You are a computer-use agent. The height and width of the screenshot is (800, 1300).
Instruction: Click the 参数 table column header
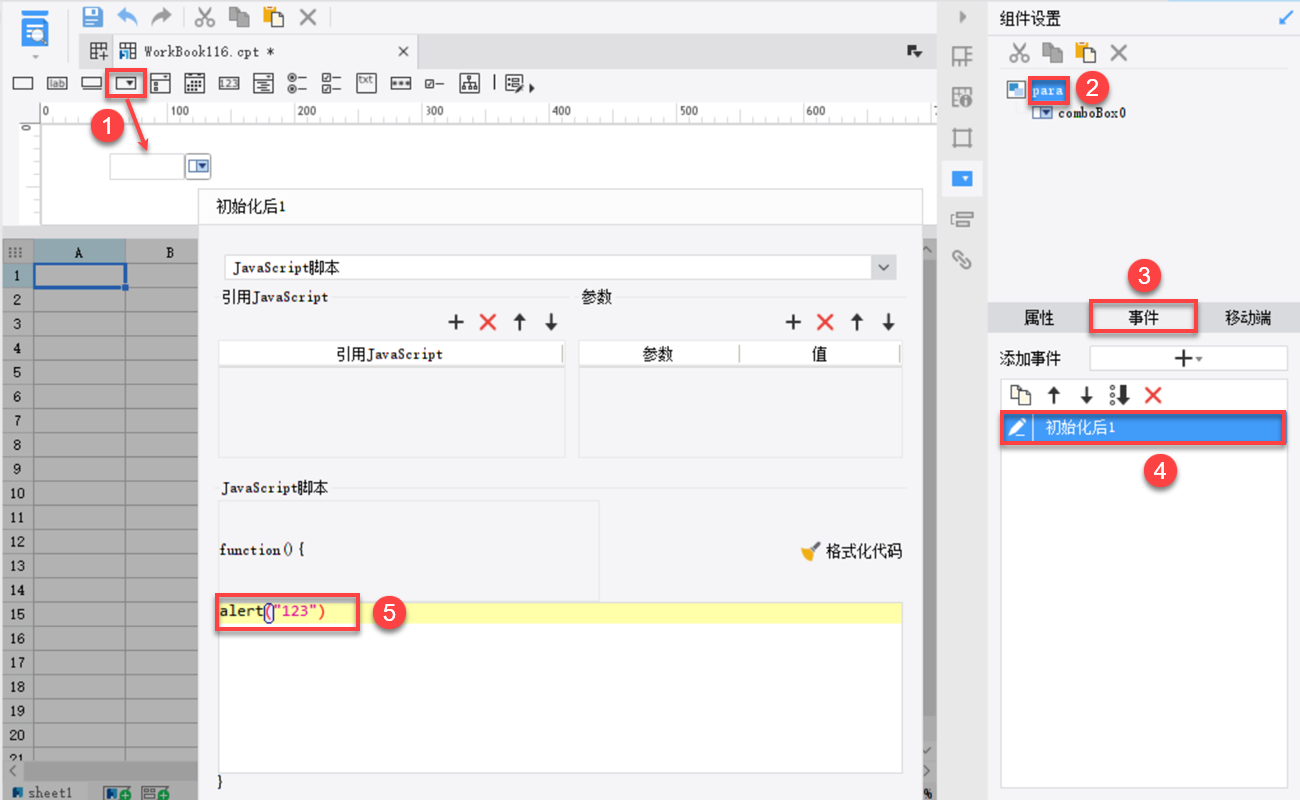click(658, 354)
